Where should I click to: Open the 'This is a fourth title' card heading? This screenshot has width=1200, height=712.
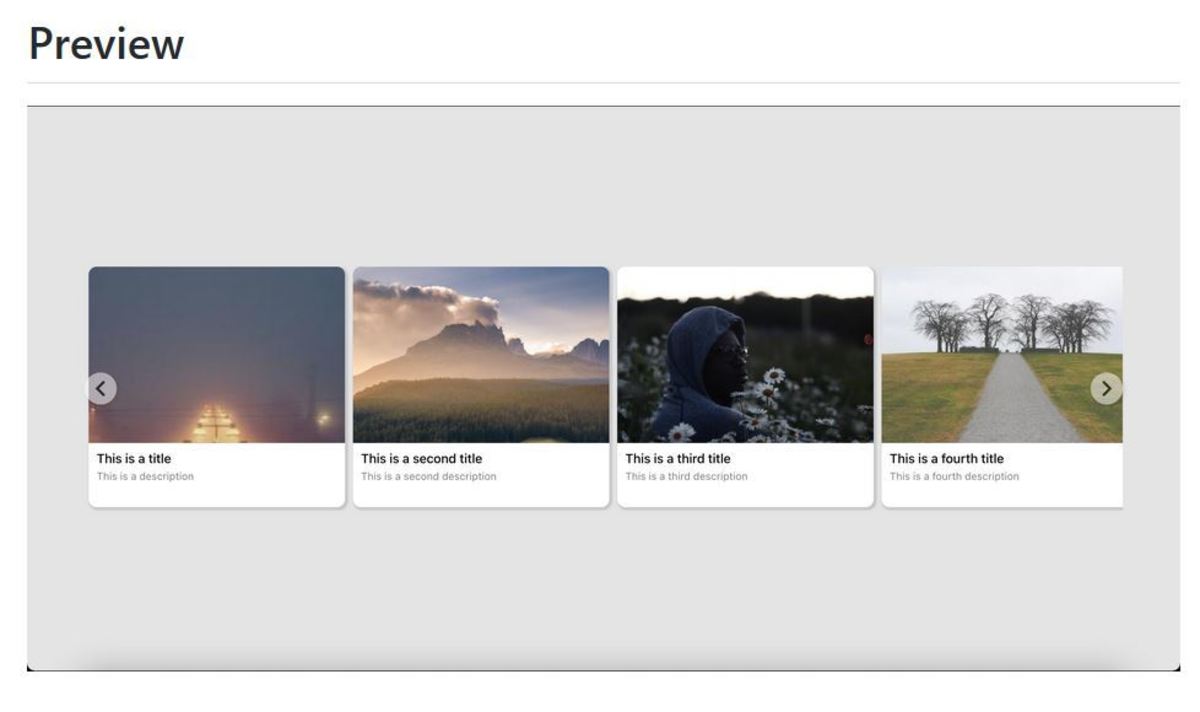coord(946,459)
